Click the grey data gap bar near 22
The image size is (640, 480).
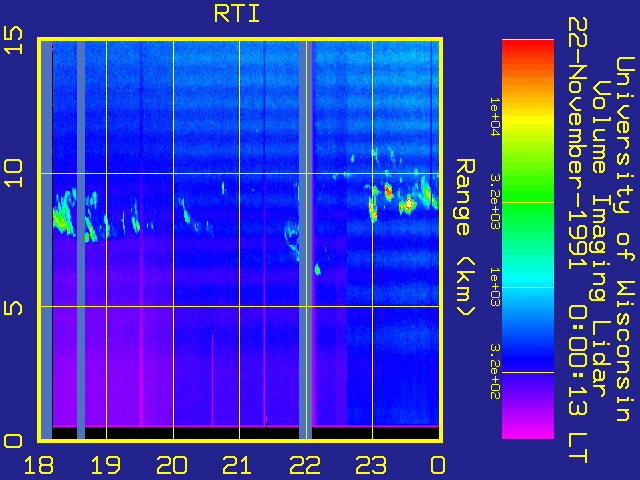pyautogui.click(x=305, y=240)
